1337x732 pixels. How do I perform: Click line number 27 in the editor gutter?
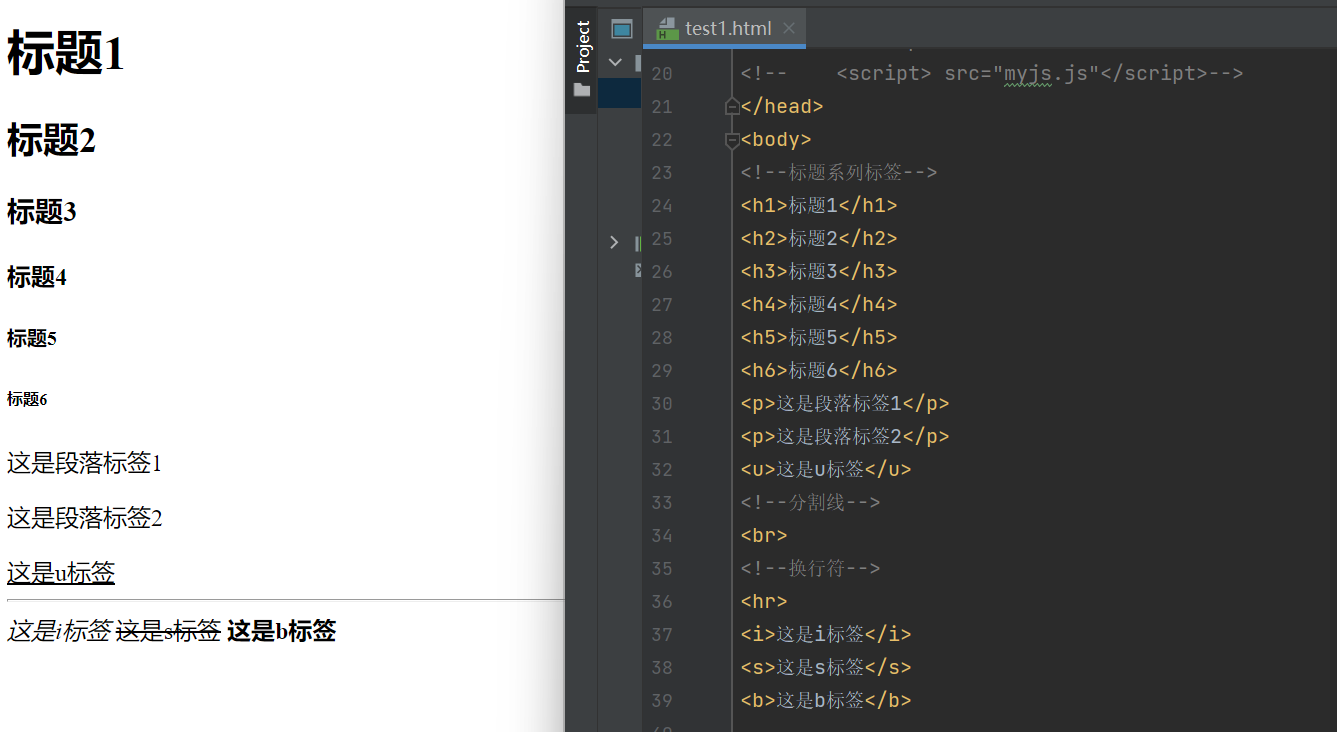[x=662, y=305]
